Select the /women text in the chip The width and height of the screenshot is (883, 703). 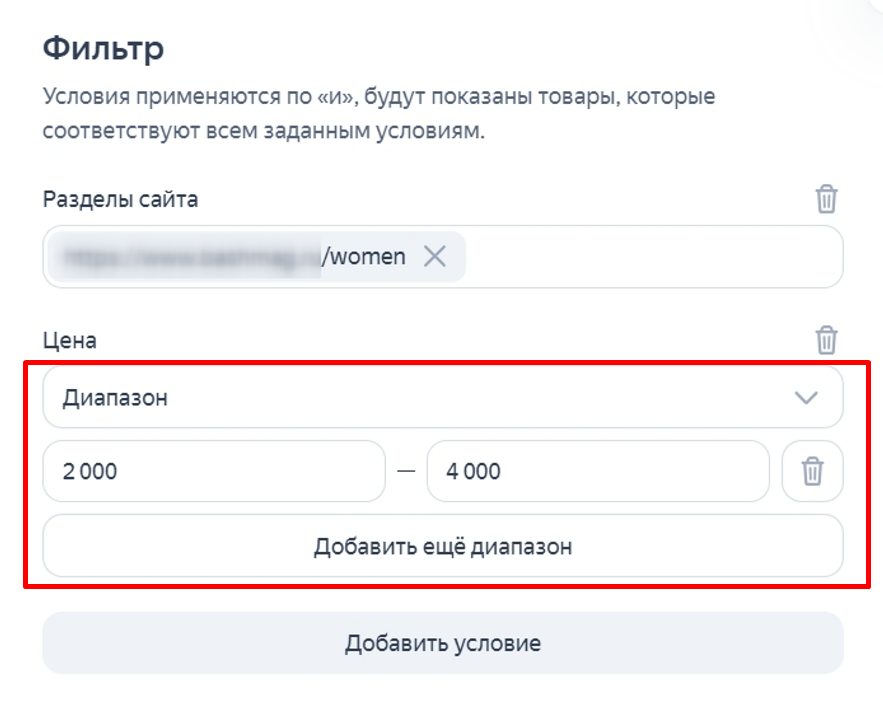[367, 257]
